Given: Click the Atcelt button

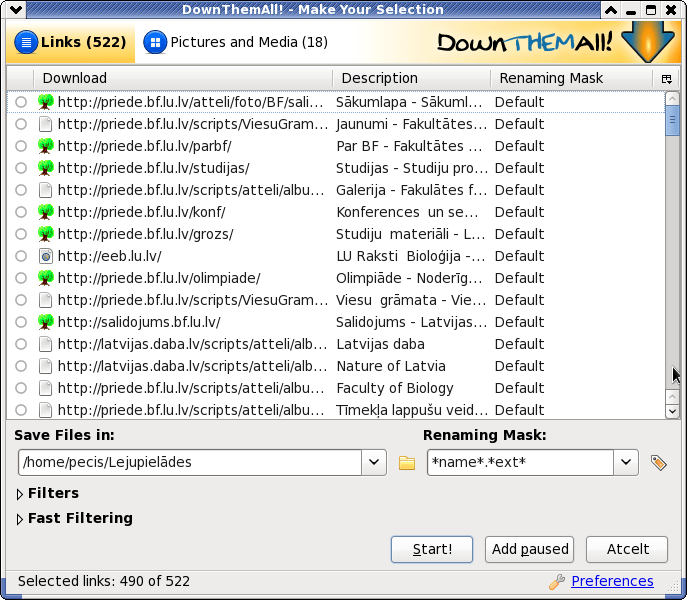Looking at the screenshot, I should click(627, 549).
